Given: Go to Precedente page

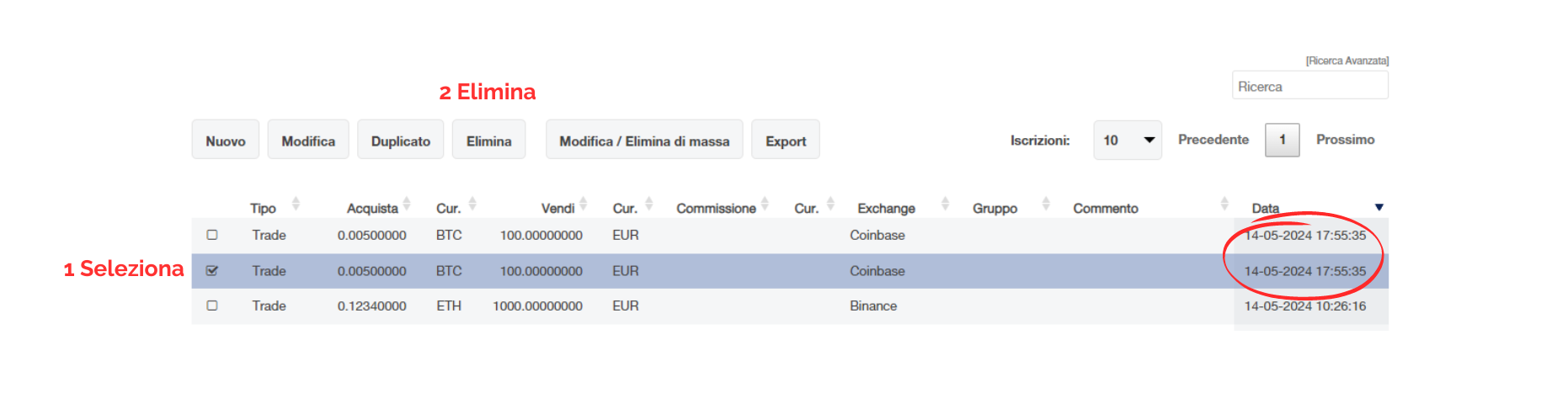Looking at the screenshot, I should coord(1213,140).
